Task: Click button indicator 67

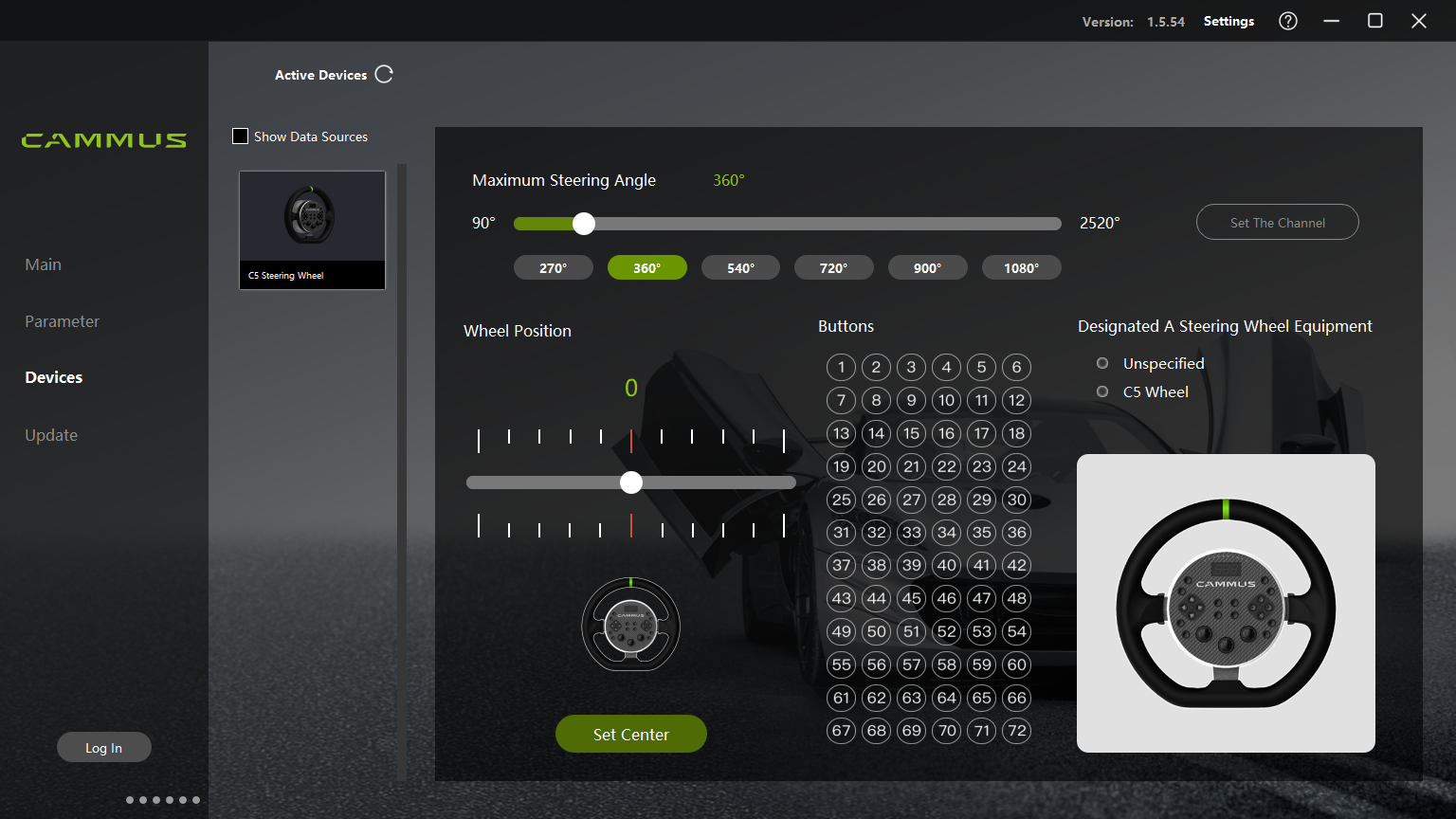Action: 841,731
